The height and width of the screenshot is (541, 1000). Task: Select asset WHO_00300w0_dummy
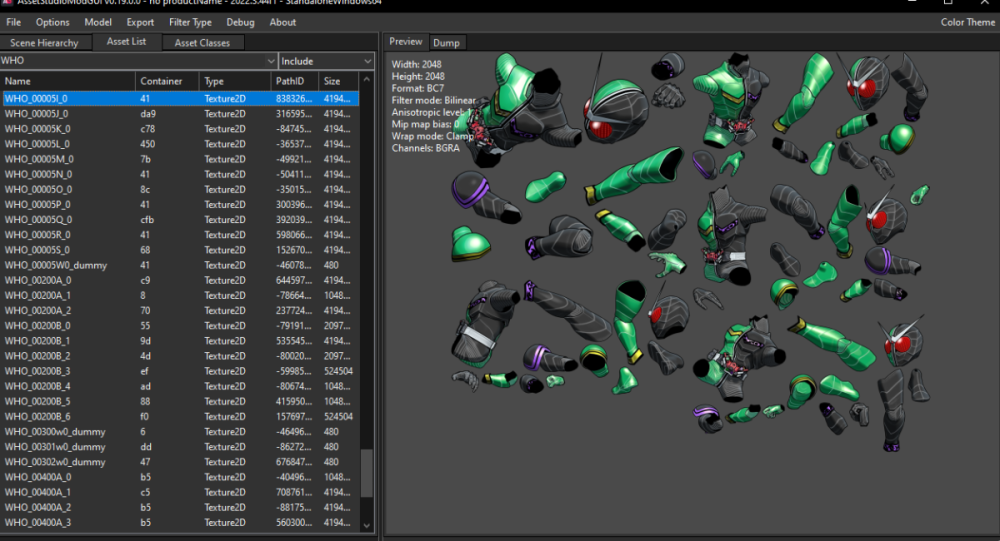coord(180,432)
